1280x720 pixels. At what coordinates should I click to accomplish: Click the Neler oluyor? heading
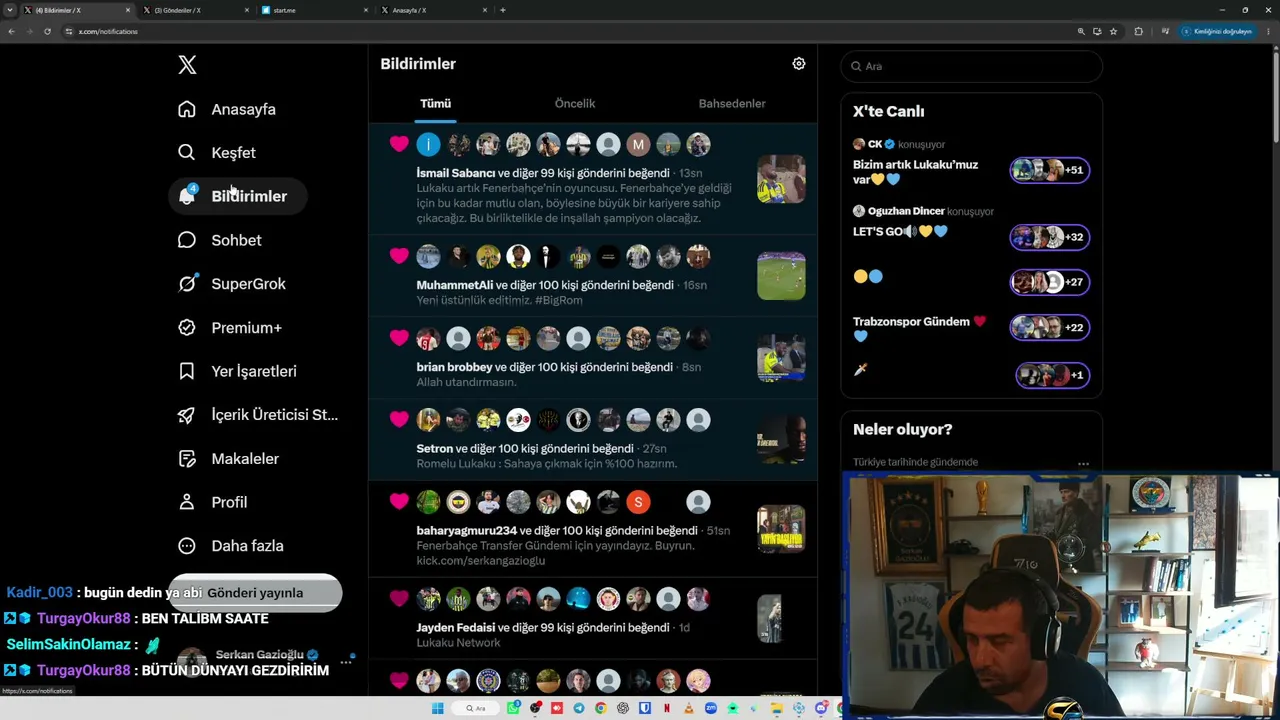click(x=903, y=429)
